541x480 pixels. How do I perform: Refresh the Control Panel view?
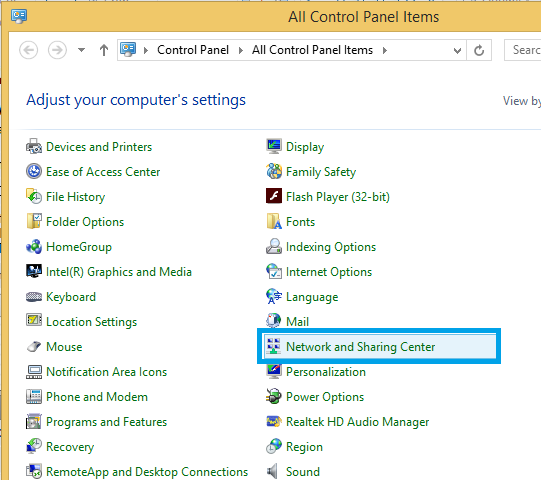(x=479, y=51)
